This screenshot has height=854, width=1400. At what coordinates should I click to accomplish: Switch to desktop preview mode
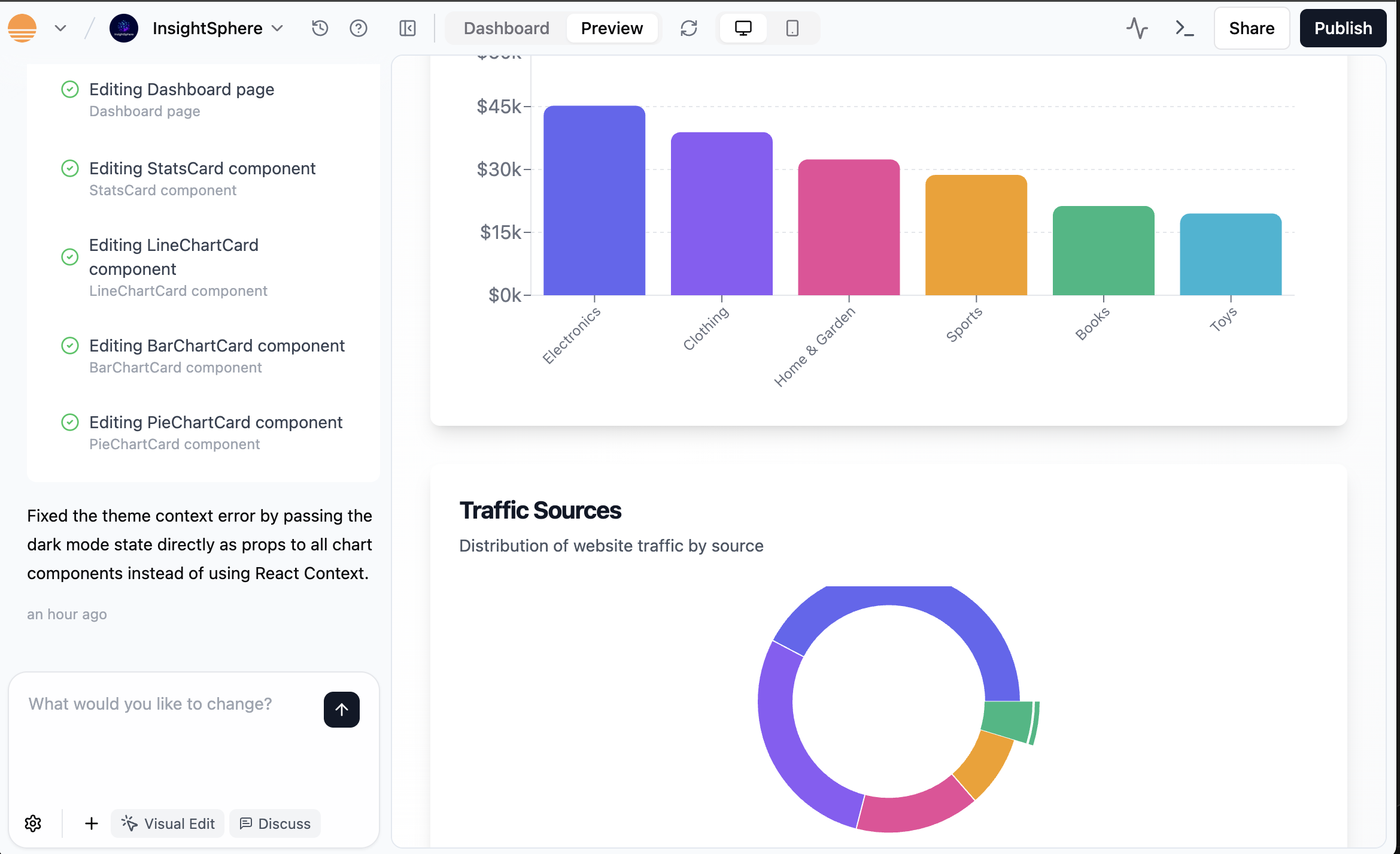pos(743,28)
